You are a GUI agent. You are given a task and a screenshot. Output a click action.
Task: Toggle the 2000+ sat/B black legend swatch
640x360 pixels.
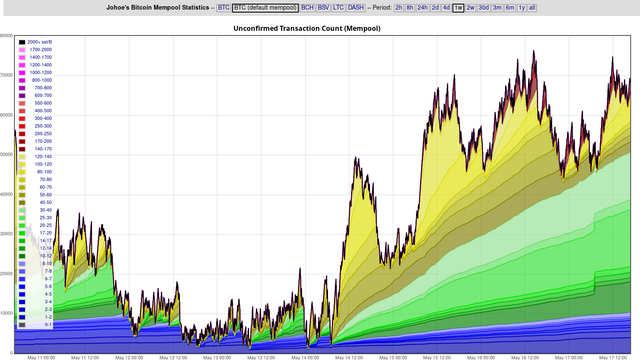22,42
